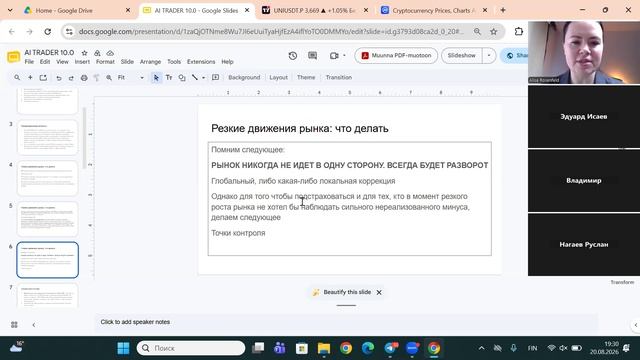Open the Arrange menu
Image resolution: width=640 pixels, height=360 pixels.
[x=150, y=62]
